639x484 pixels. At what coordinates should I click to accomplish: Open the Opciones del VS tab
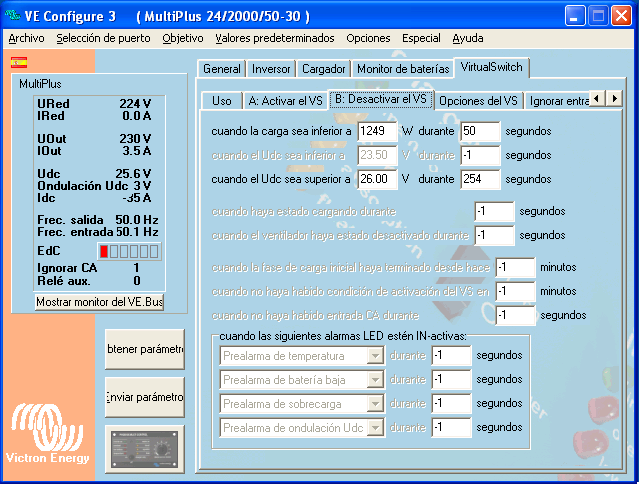pos(478,101)
